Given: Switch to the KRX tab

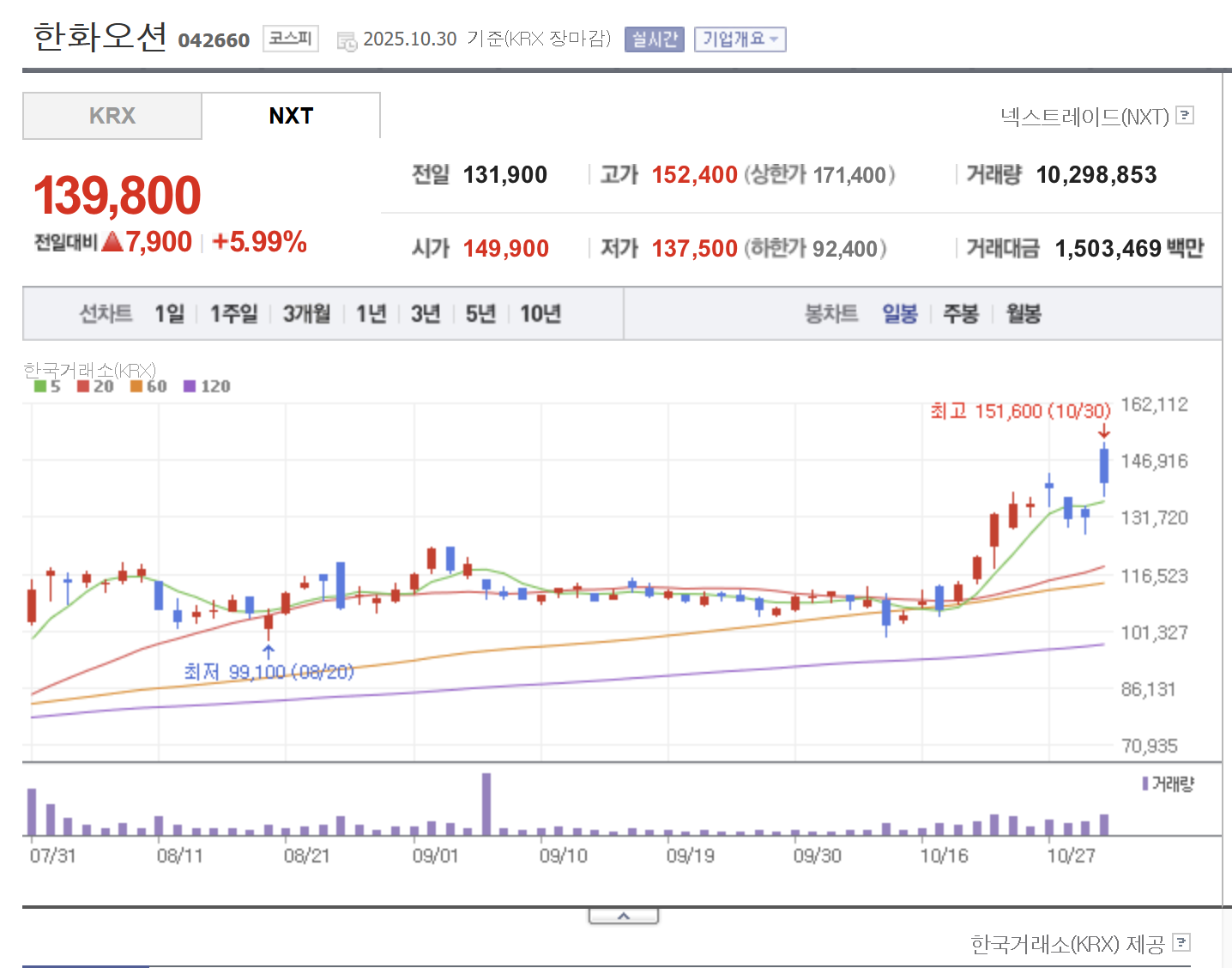Looking at the screenshot, I should (112, 116).
